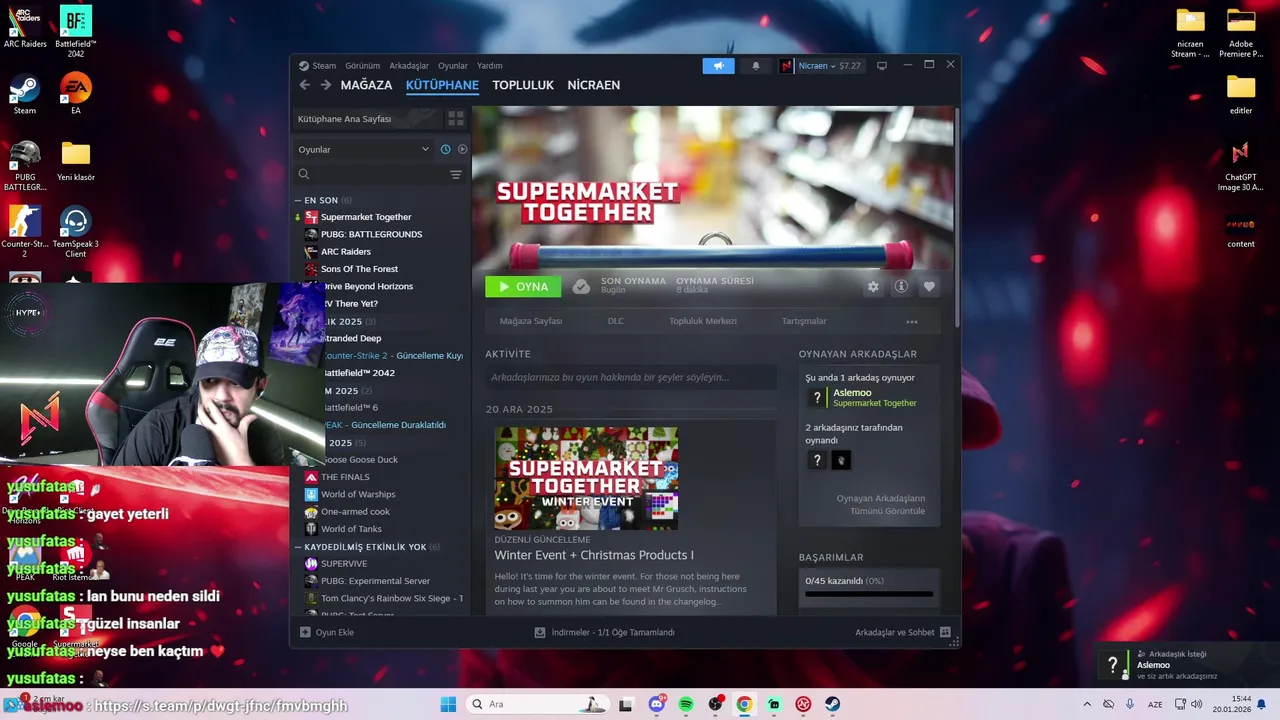Open Spotify from the taskbar
1280x720 pixels.
click(686, 704)
